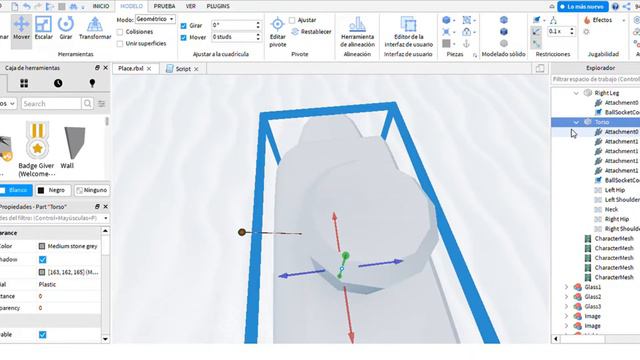The image size is (640, 360).
Task: Click the Medium stone grey color swatch
Action: click(x=42, y=246)
